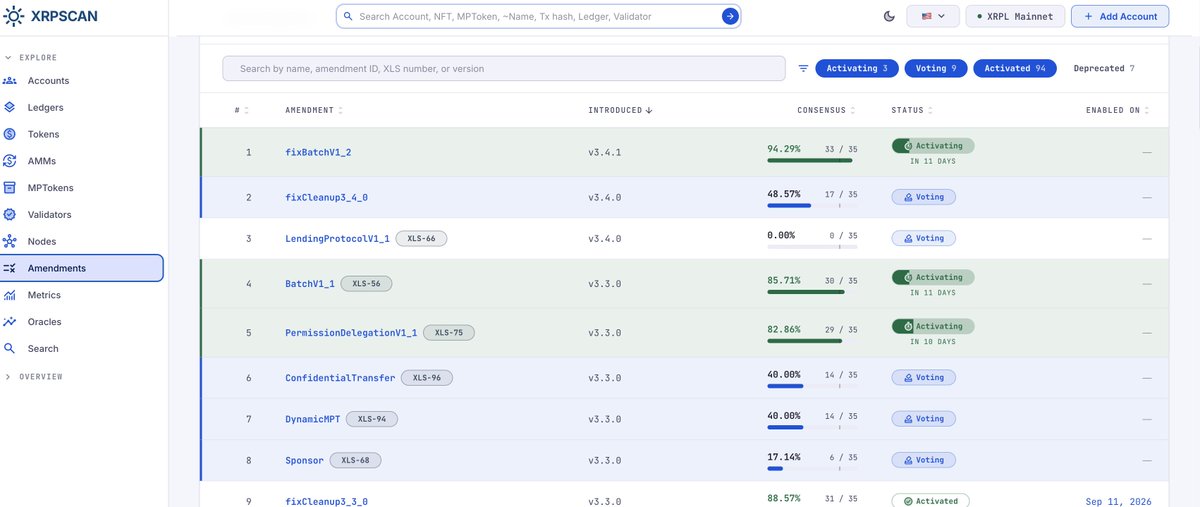Click the XLS-56 badge
1200x507 pixels.
coord(366,284)
